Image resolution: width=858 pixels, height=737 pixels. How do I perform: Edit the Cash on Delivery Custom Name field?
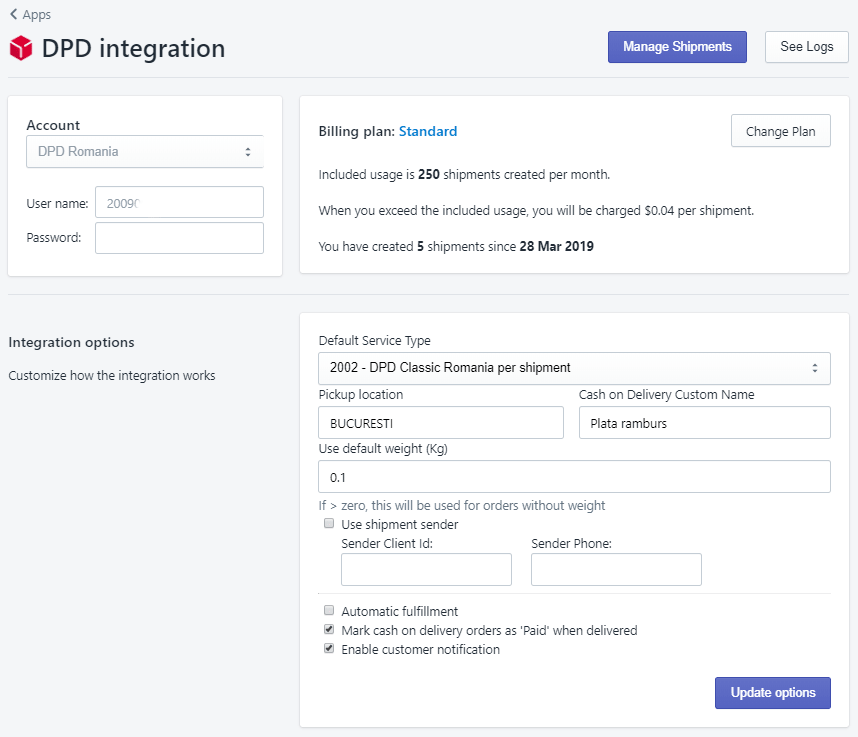705,422
